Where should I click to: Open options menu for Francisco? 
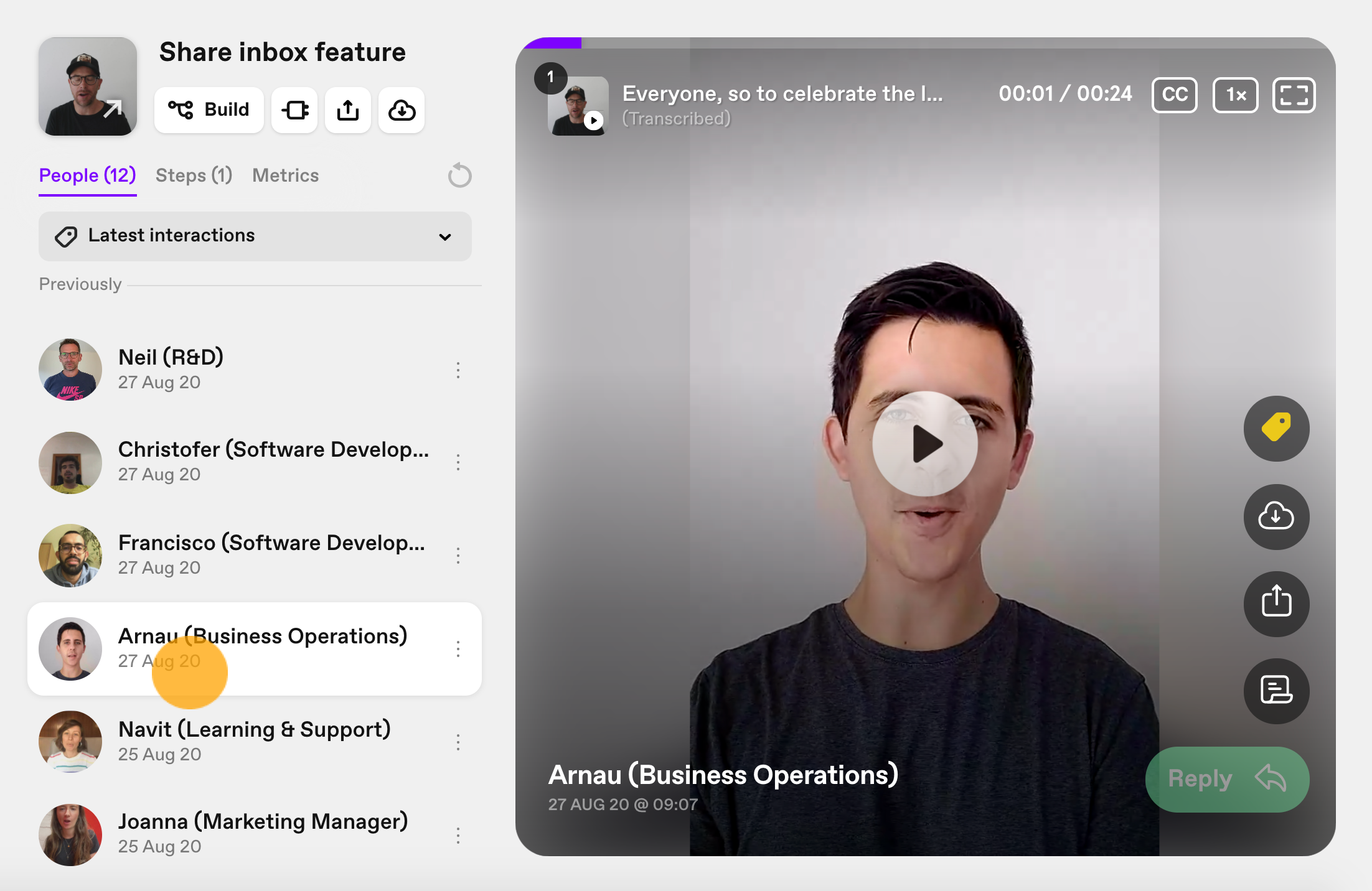click(458, 556)
